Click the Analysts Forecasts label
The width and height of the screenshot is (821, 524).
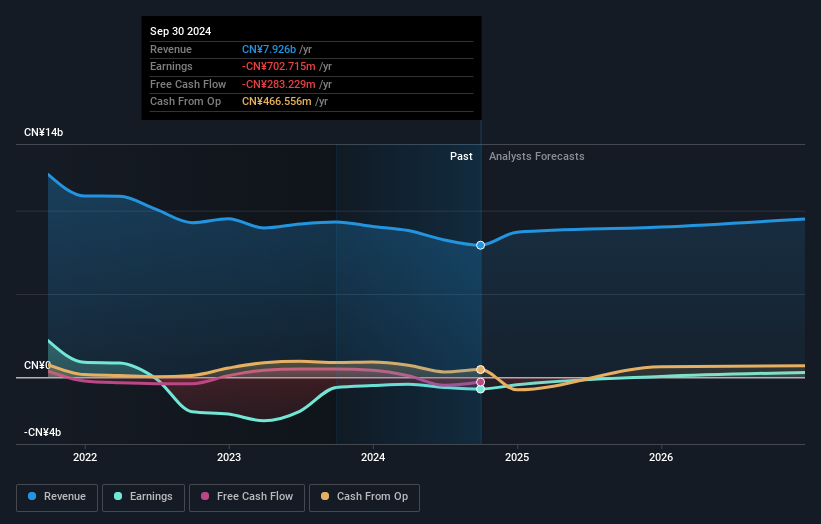click(x=537, y=156)
